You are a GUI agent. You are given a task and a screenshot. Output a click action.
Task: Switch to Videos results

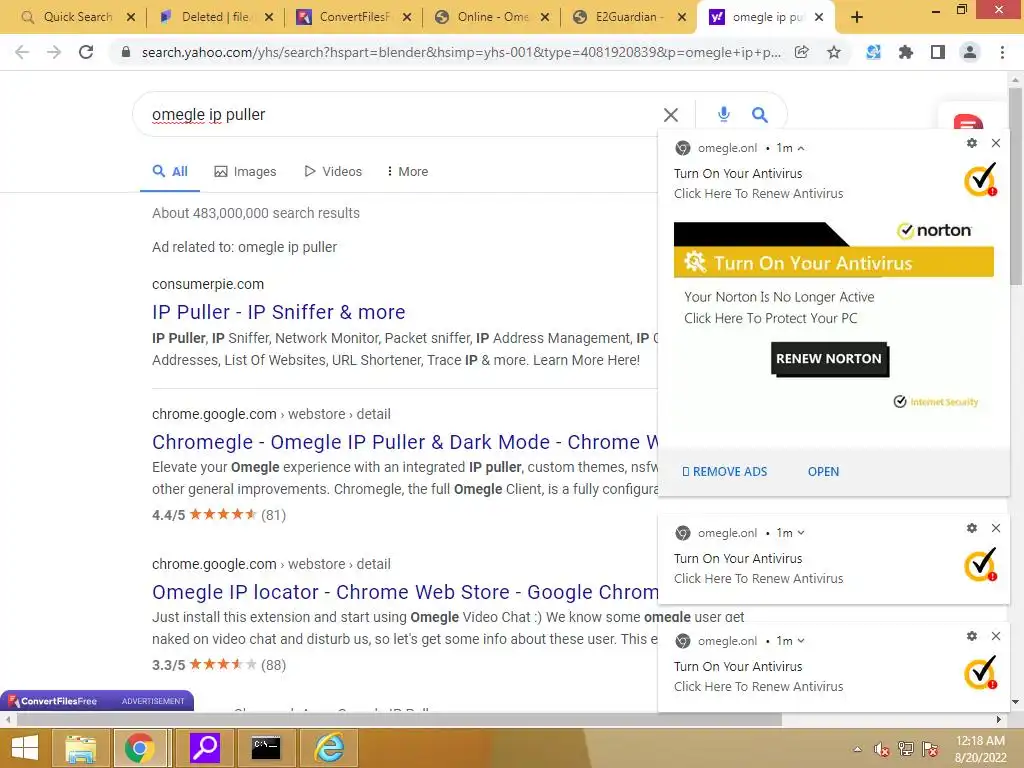point(333,172)
